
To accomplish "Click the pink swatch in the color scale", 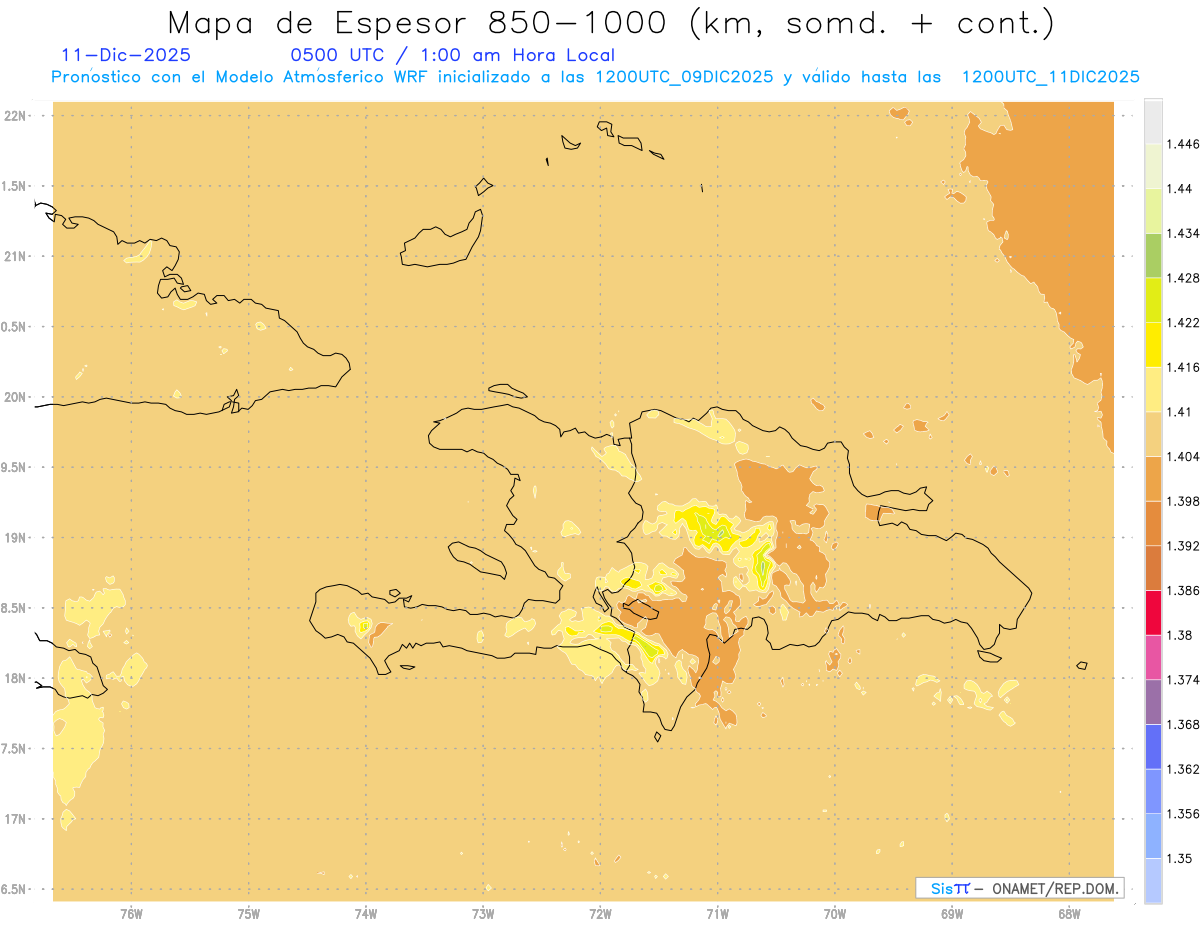I will (x=1153, y=656).
